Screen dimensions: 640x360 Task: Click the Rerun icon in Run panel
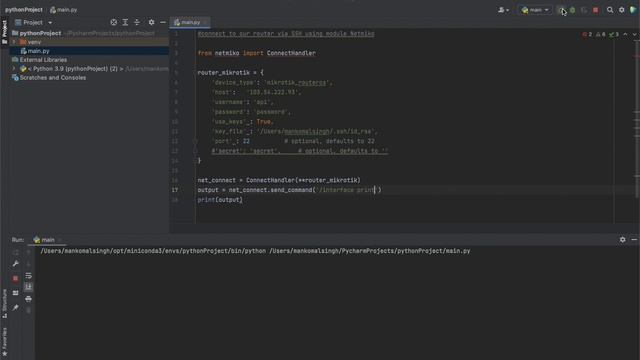point(16,252)
